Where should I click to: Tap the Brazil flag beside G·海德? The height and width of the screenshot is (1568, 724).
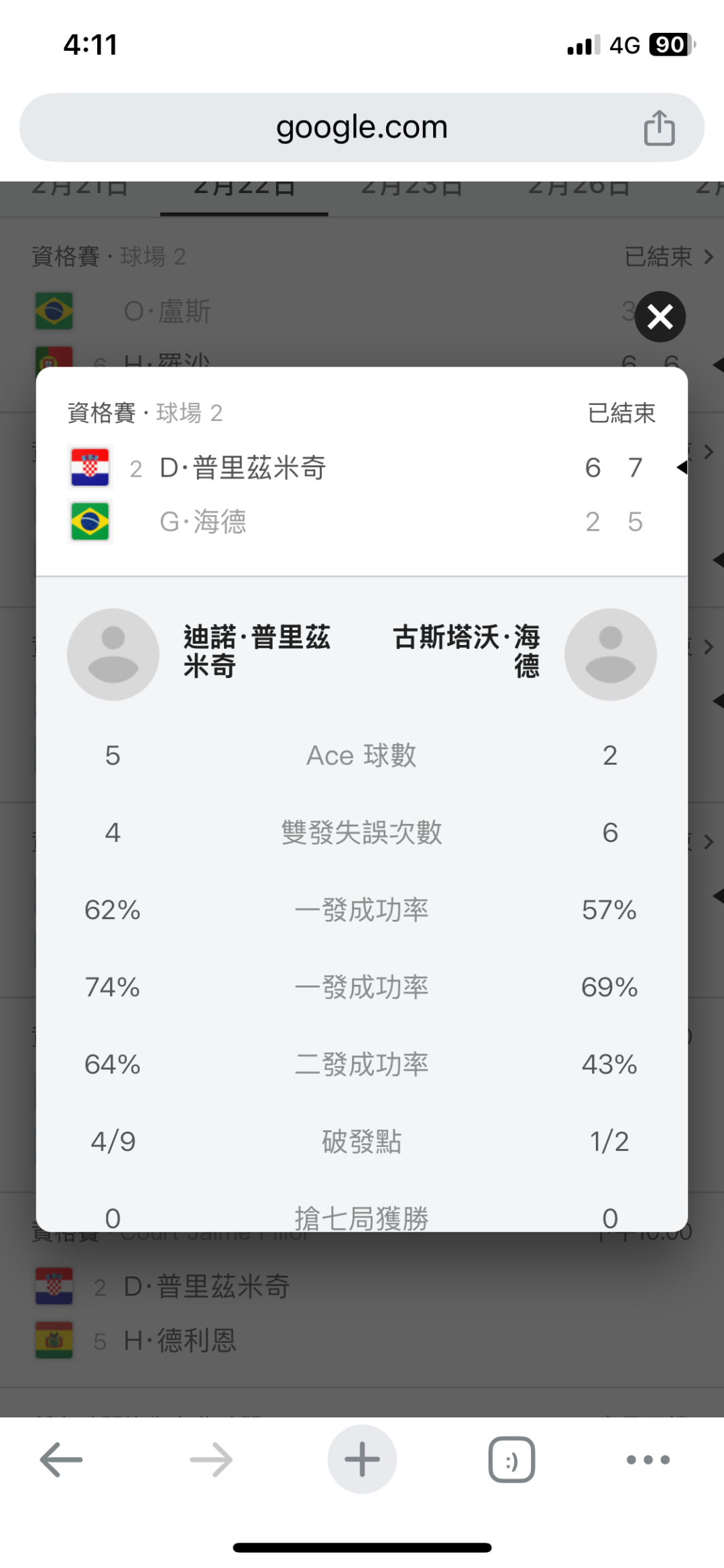[x=90, y=522]
